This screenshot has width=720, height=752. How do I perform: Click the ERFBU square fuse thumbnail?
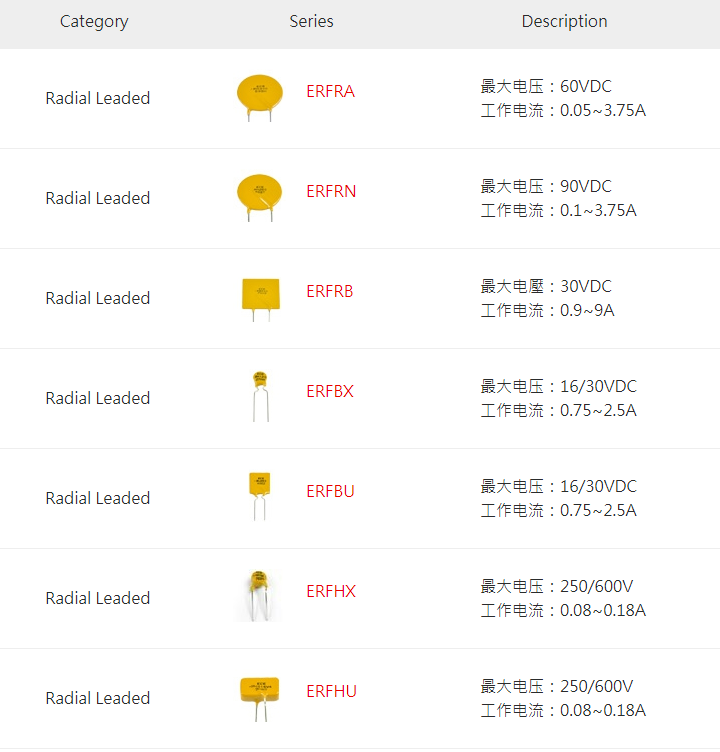click(260, 496)
